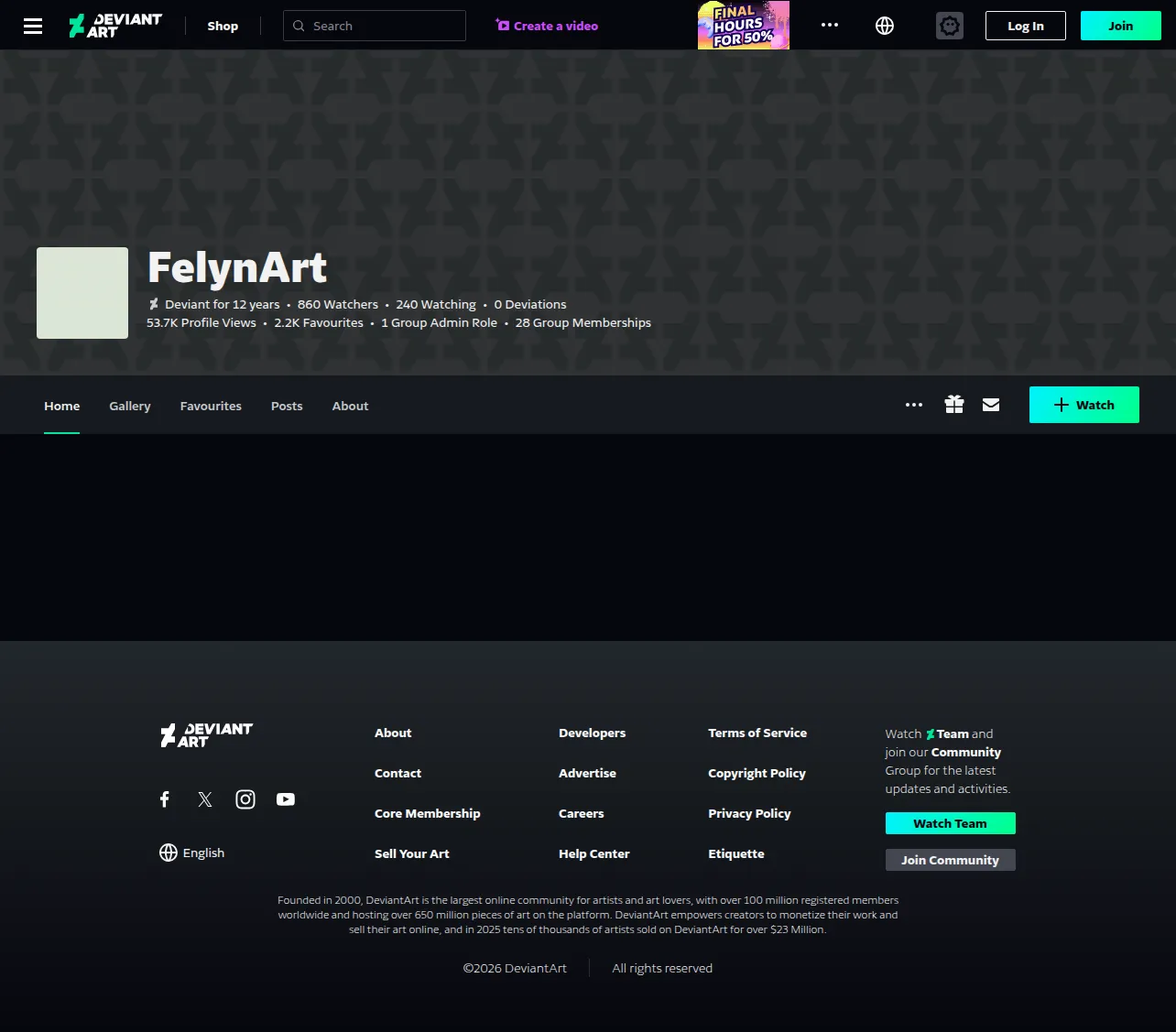Open the Contact footer link

point(397,773)
